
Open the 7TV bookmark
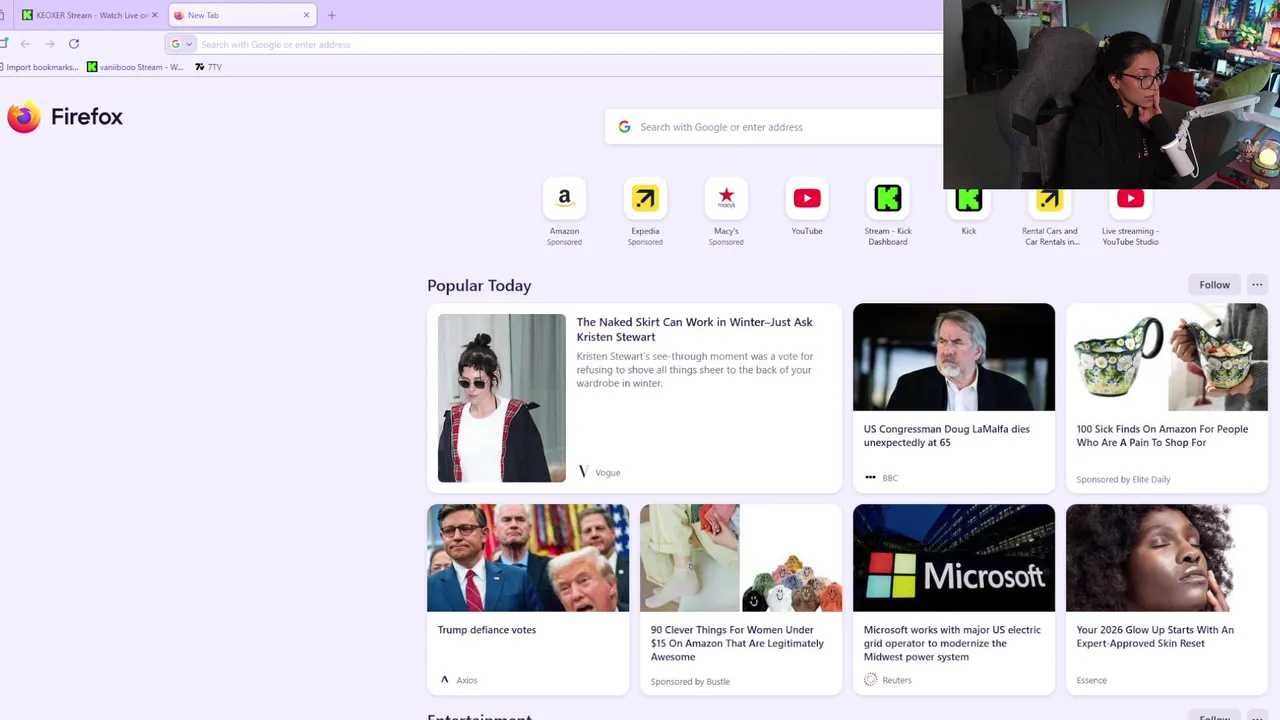coord(208,67)
